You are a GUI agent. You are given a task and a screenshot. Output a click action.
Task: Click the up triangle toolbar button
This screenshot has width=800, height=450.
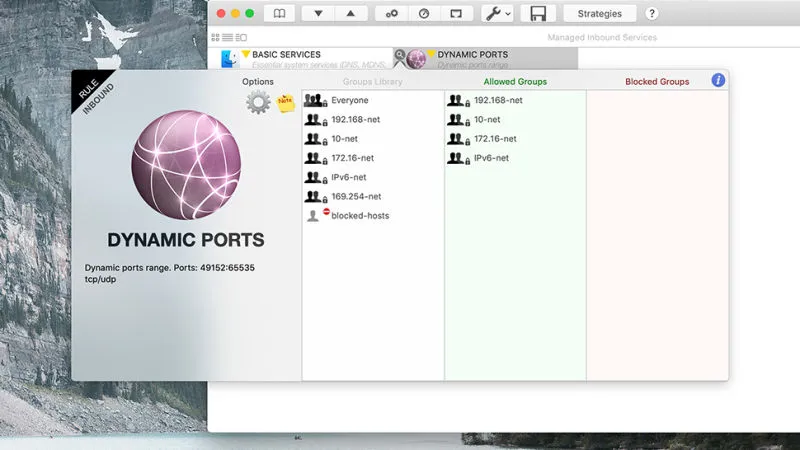pyautogui.click(x=350, y=14)
